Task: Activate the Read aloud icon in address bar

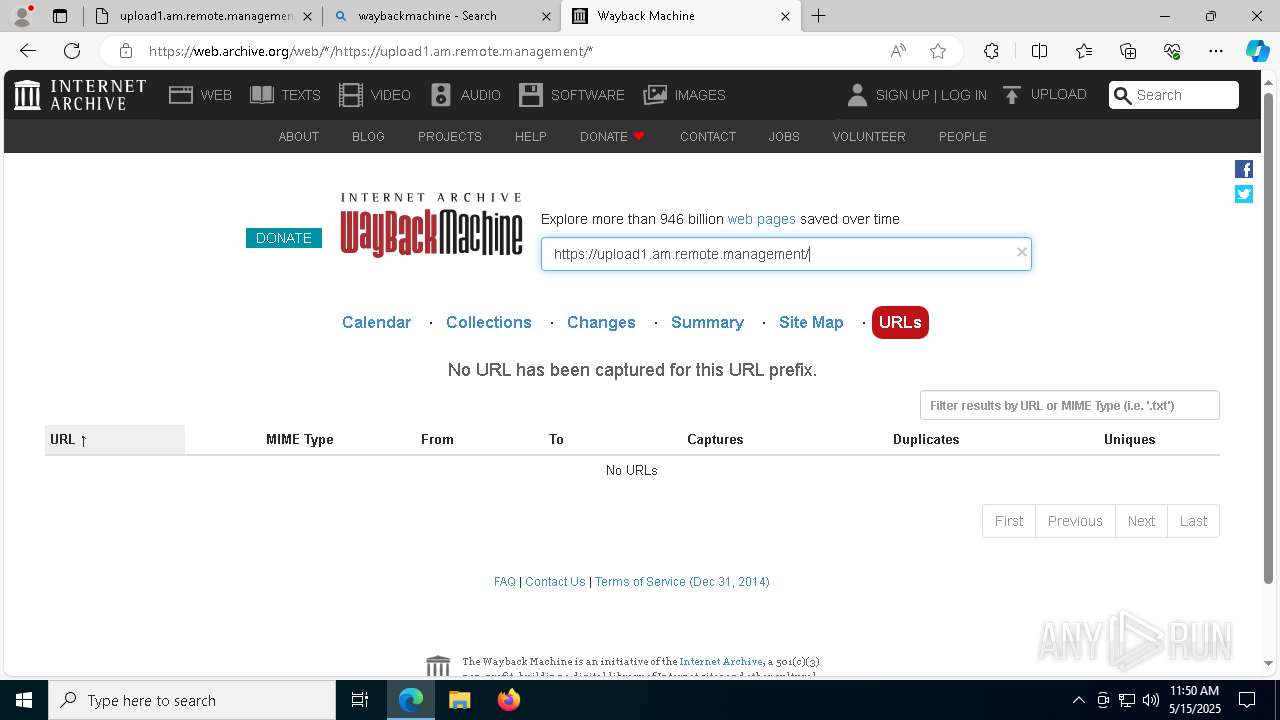Action: 898,51
